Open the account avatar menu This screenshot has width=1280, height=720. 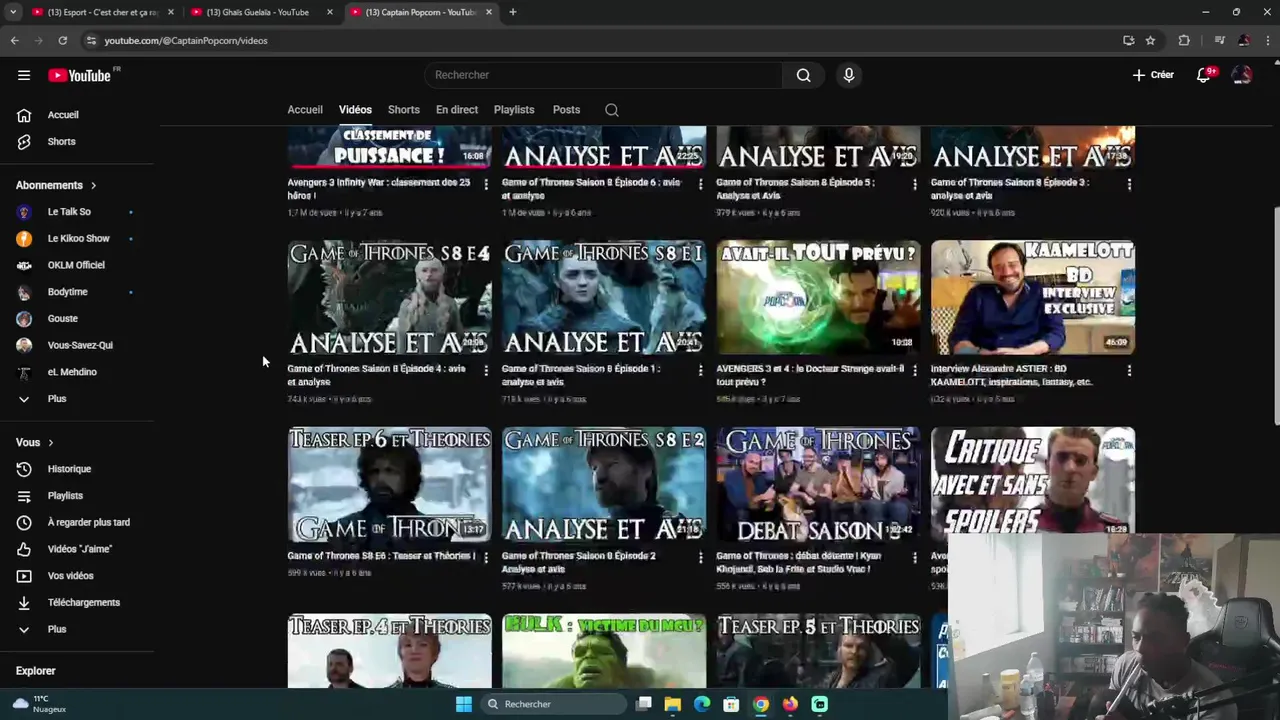[x=1242, y=75]
